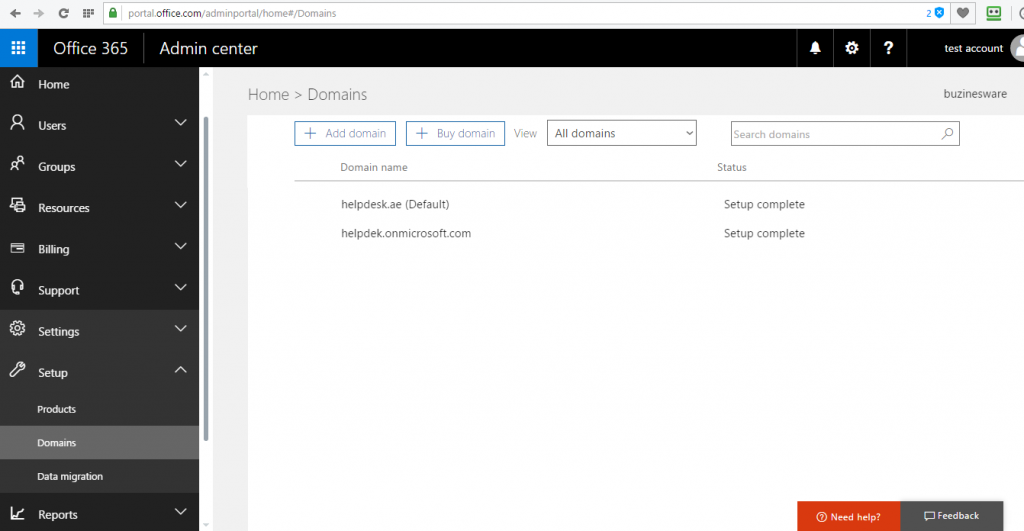Open the helpdek.onmicrosoft.com domain row
The image size is (1024, 531).
coord(406,233)
